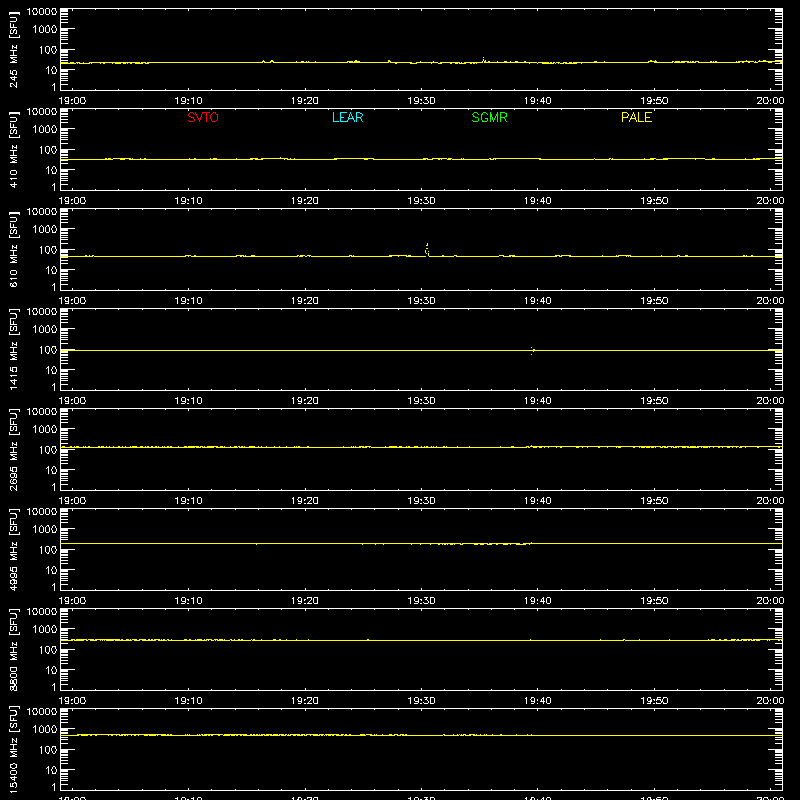Click the 10 y-axis value on 1415 MHz plot

click(x=51, y=370)
